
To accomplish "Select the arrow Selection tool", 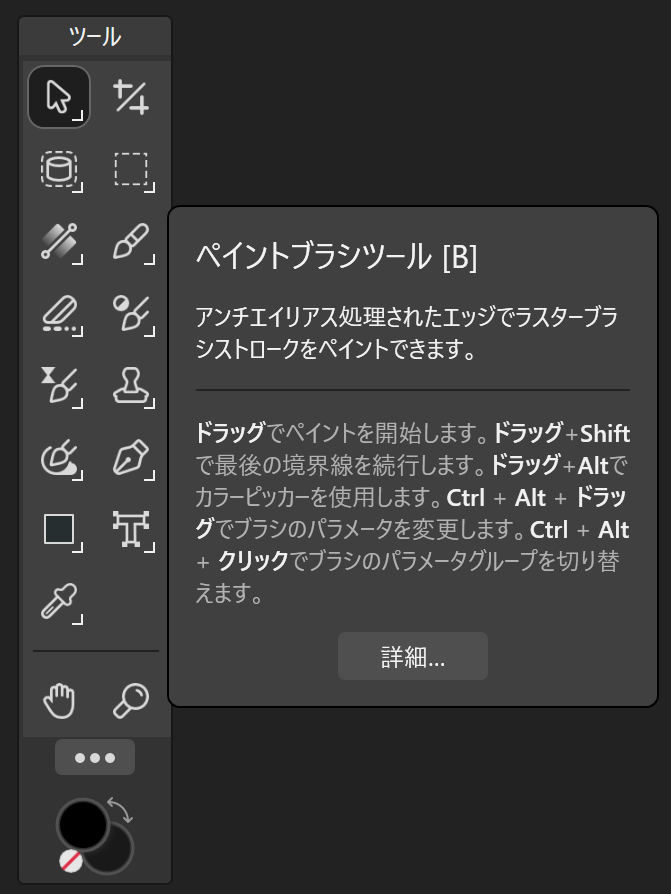I will (60, 97).
